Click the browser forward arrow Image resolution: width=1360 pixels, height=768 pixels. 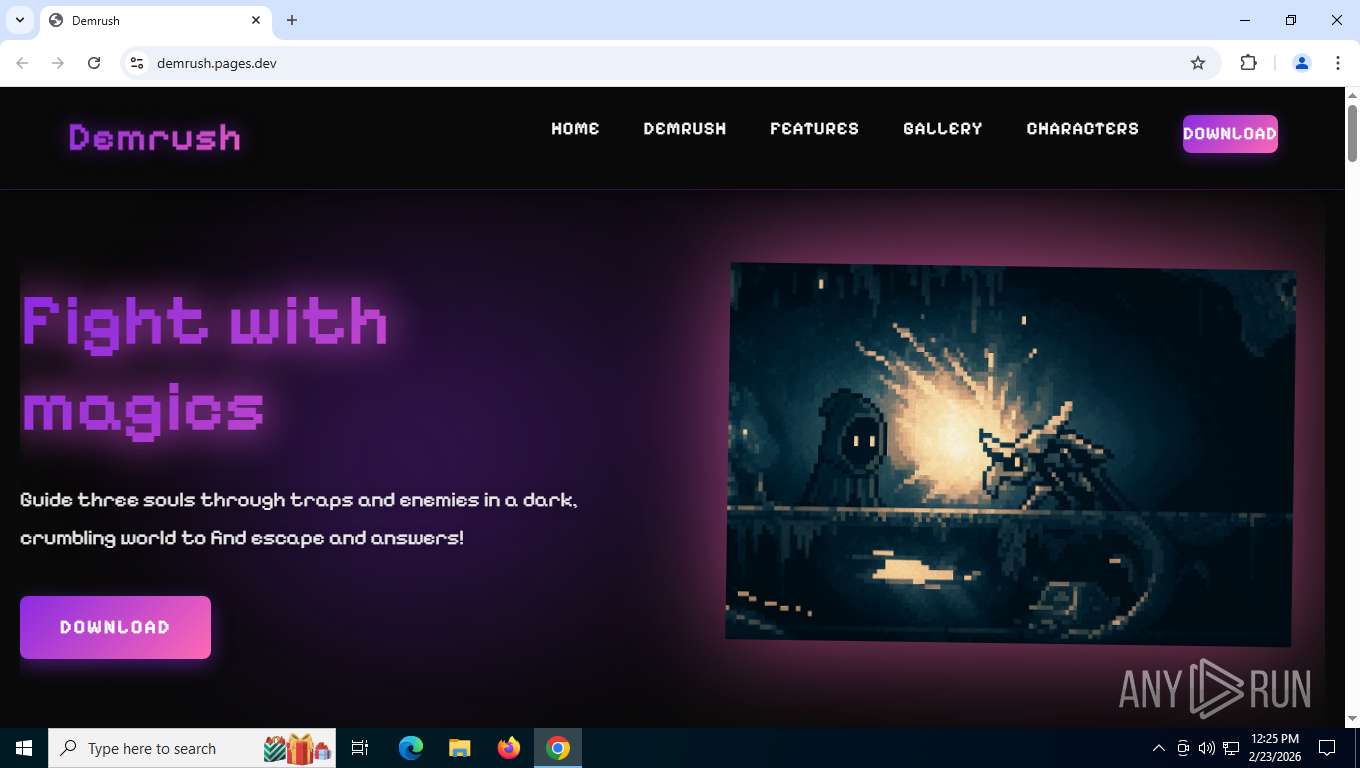point(58,63)
